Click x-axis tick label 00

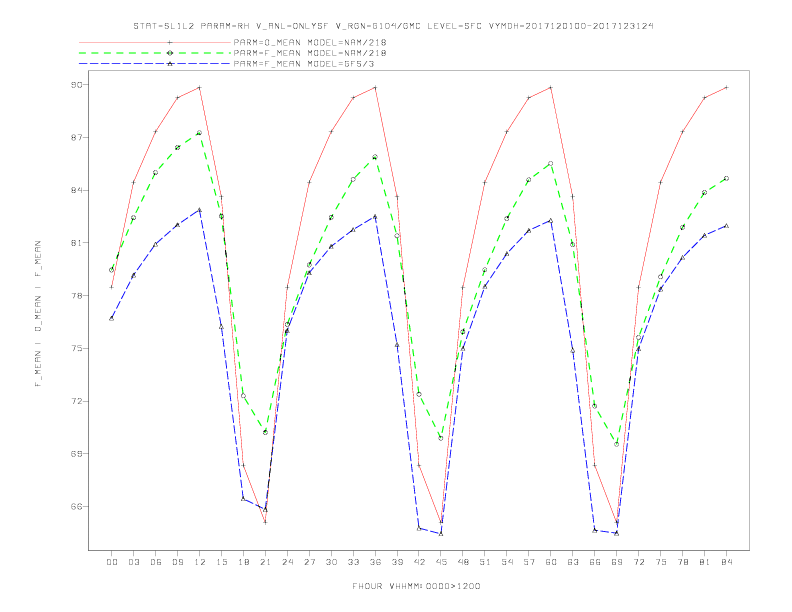coord(112,562)
